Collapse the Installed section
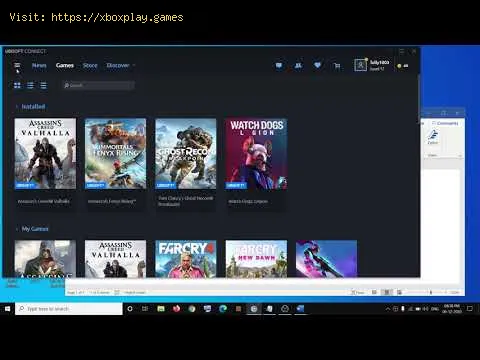480x360 pixels. (17, 107)
